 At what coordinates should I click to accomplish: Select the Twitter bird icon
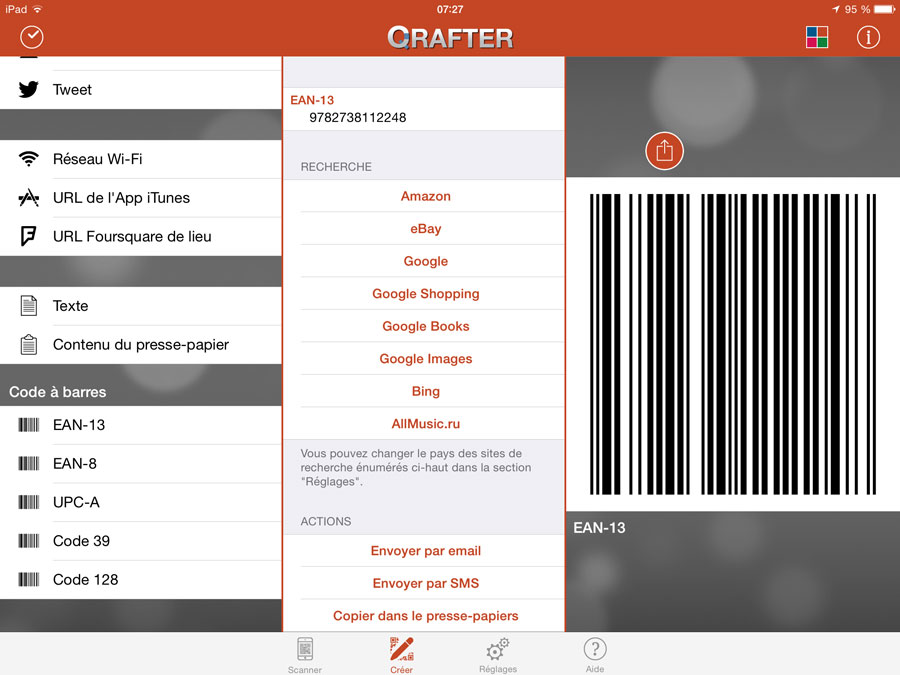pos(29,90)
